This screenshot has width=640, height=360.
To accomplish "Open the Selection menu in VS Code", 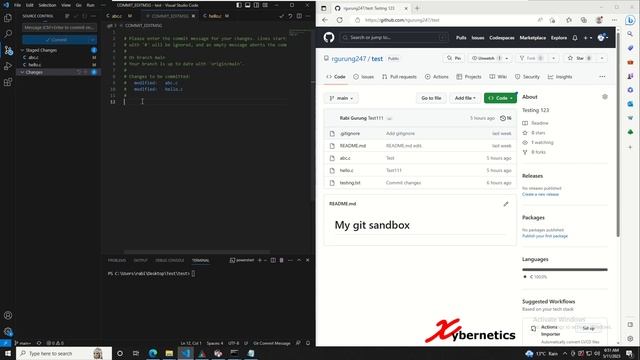I will tap(47, 5).
